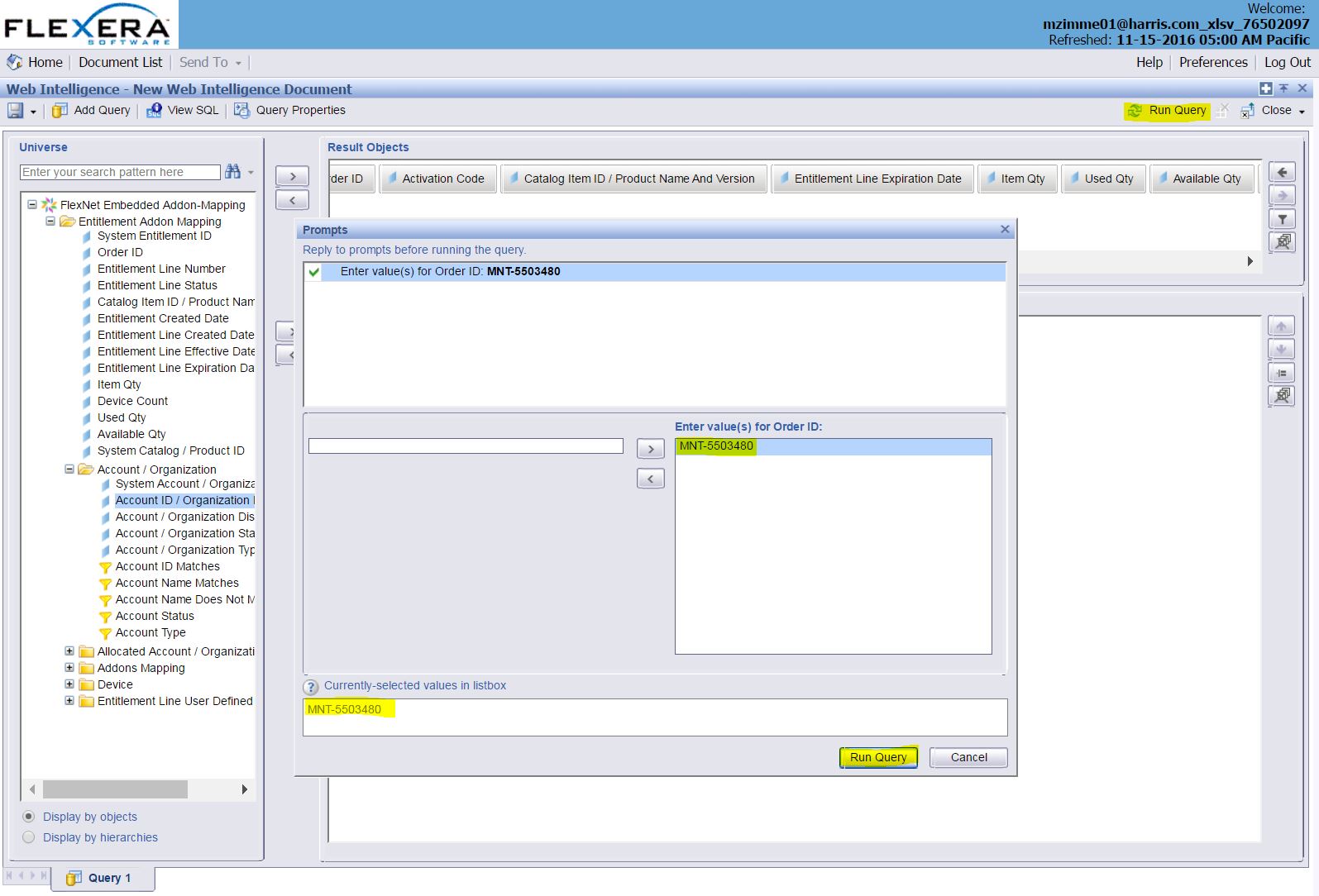The width and height of the screenshot is (1319, 896).
Task: Click the binoculars search icon in Universe
Action: tap(233, 172)
